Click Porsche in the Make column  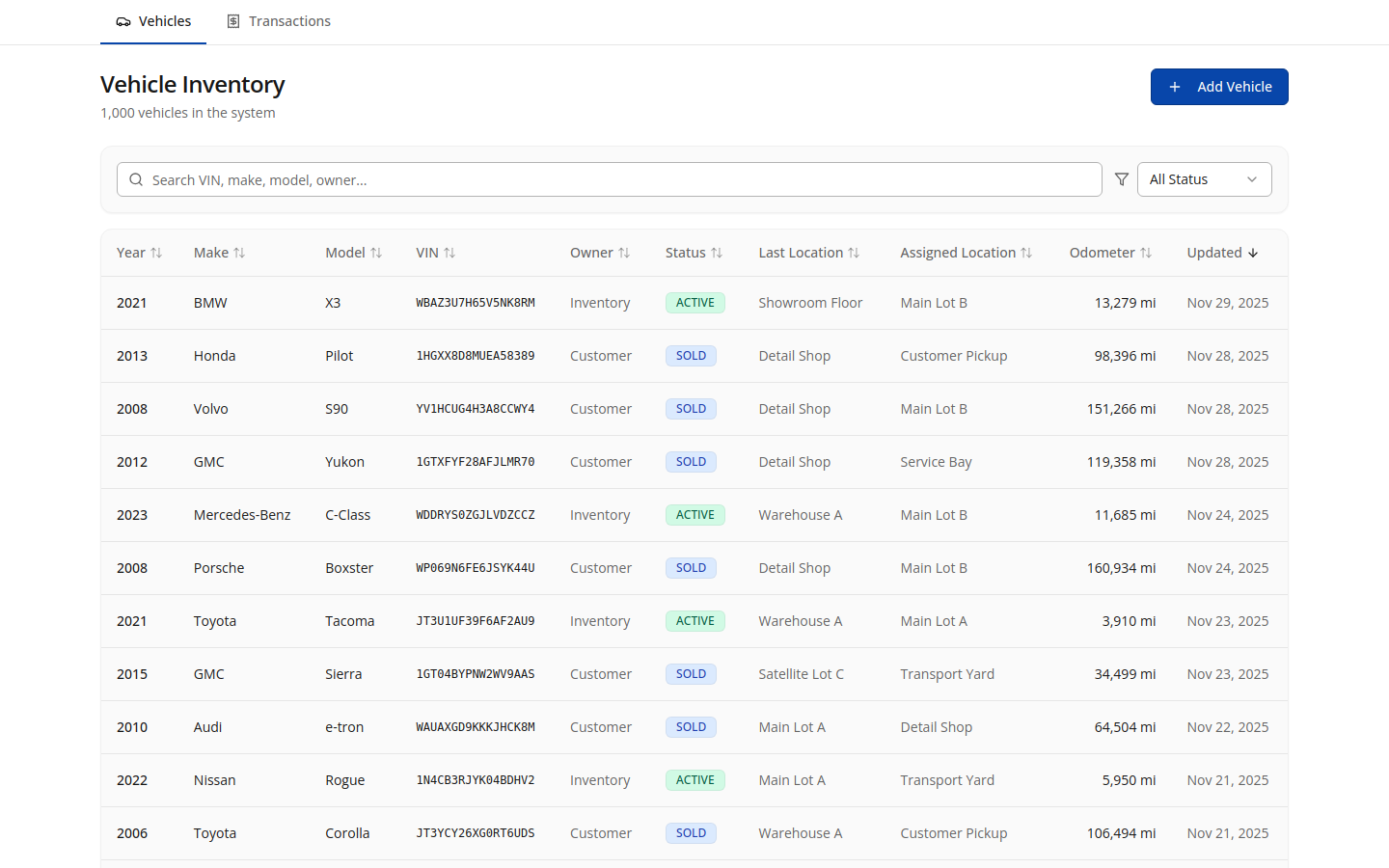[219, 568]
